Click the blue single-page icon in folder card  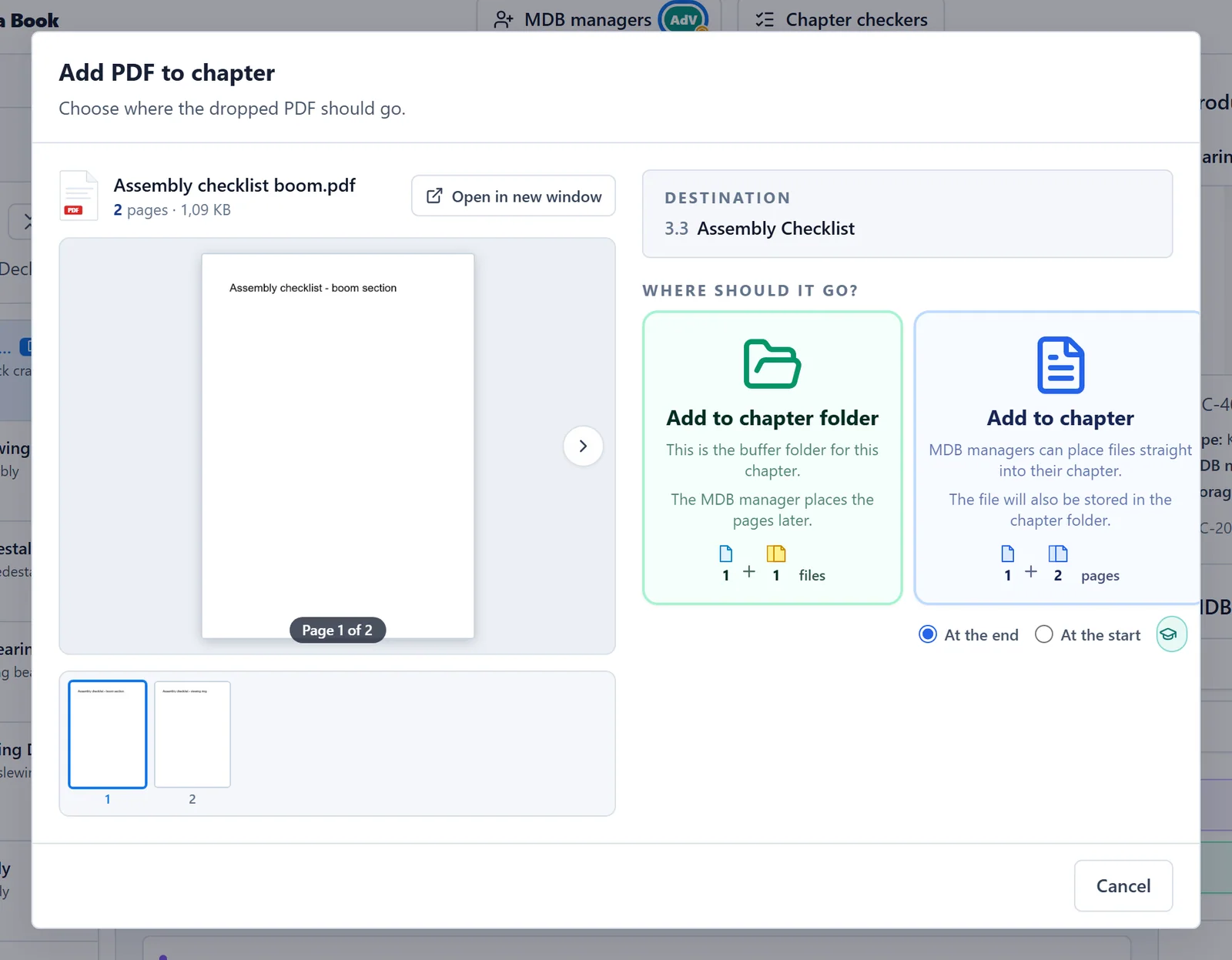click(725, 554)
